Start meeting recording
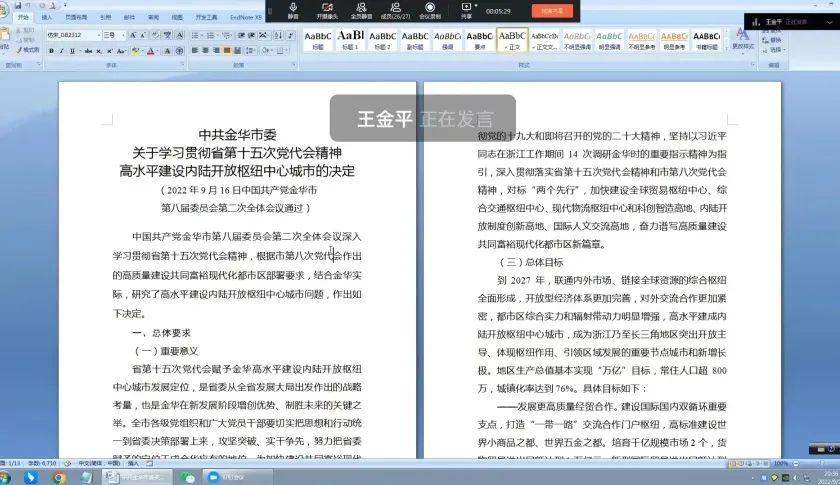 [x=429, y=9]
